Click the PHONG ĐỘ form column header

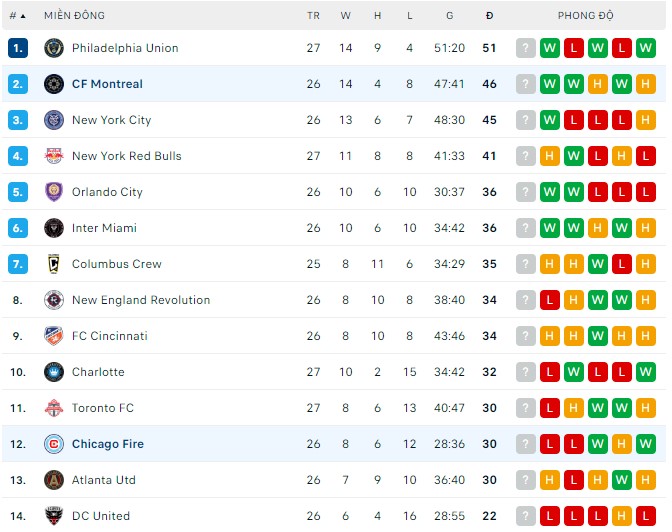click(586, 16)
